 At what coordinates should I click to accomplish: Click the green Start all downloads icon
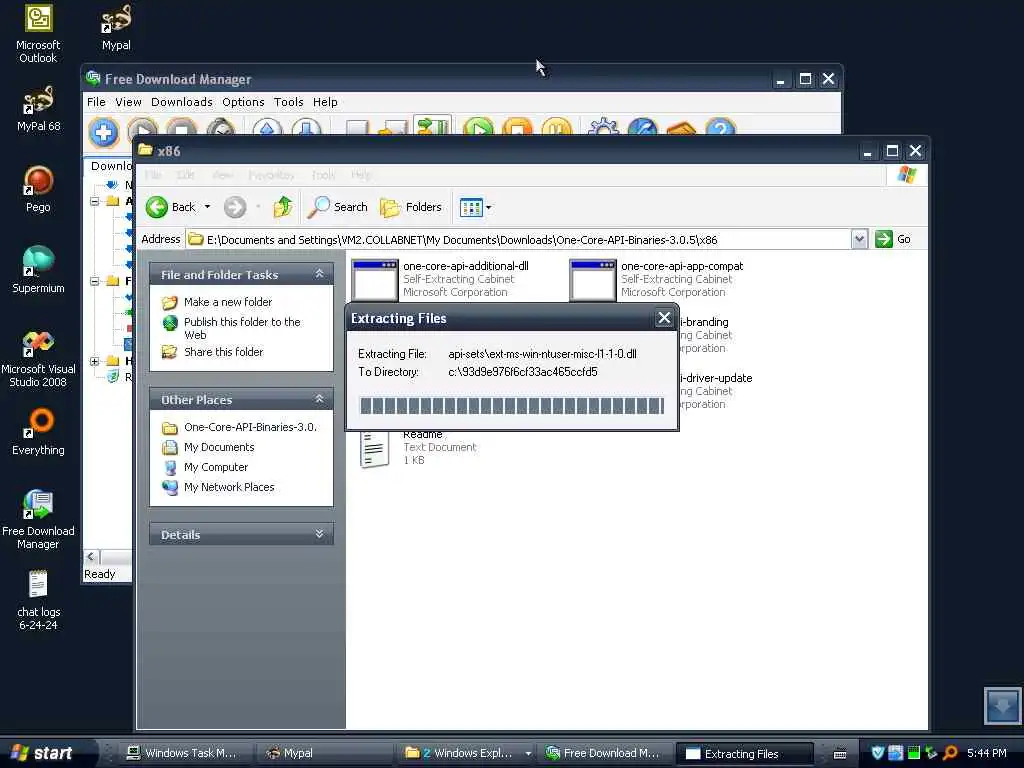(x=479, y=129)
